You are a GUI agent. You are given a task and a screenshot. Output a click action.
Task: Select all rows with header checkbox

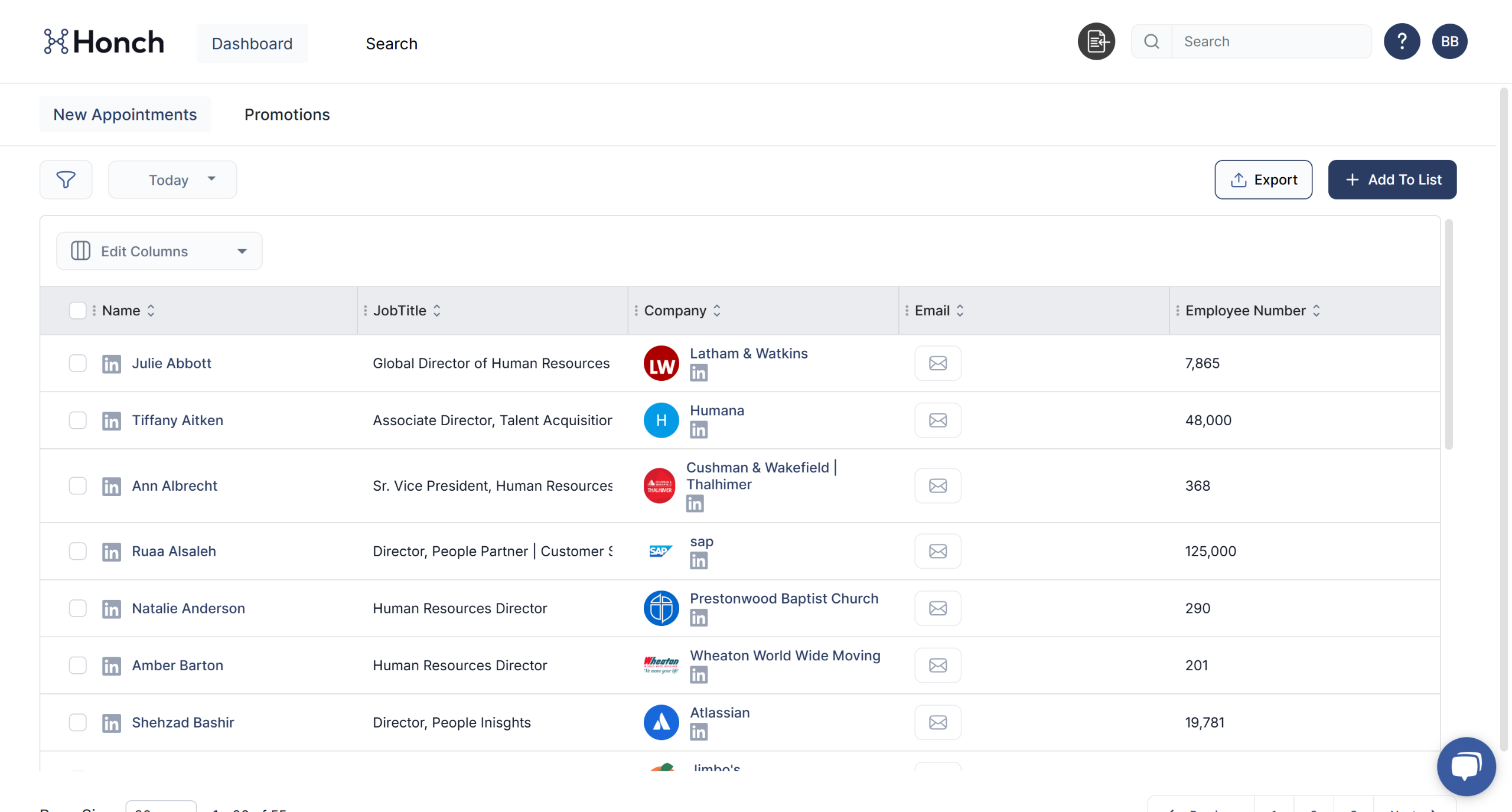pyautogui.click(x=77, y=311)
